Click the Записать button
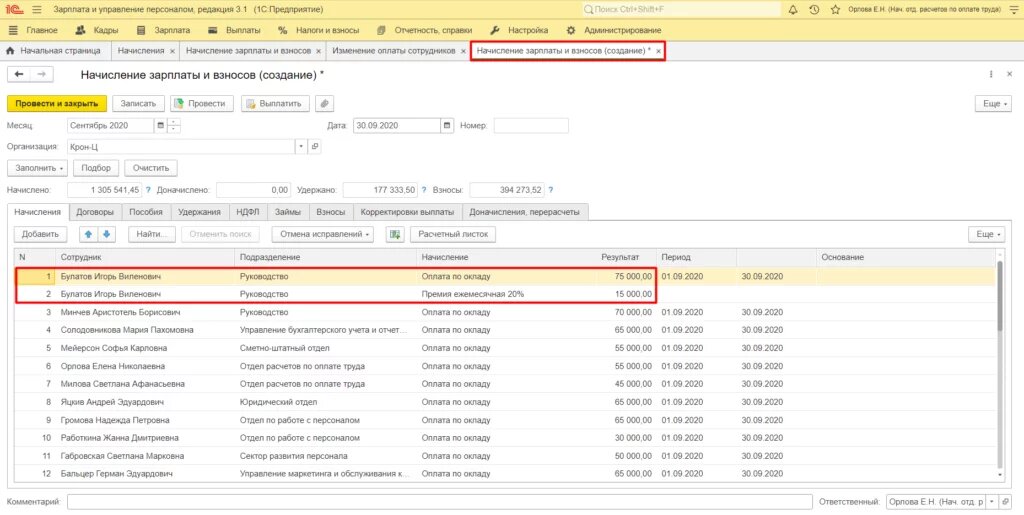 coord(138,103)
